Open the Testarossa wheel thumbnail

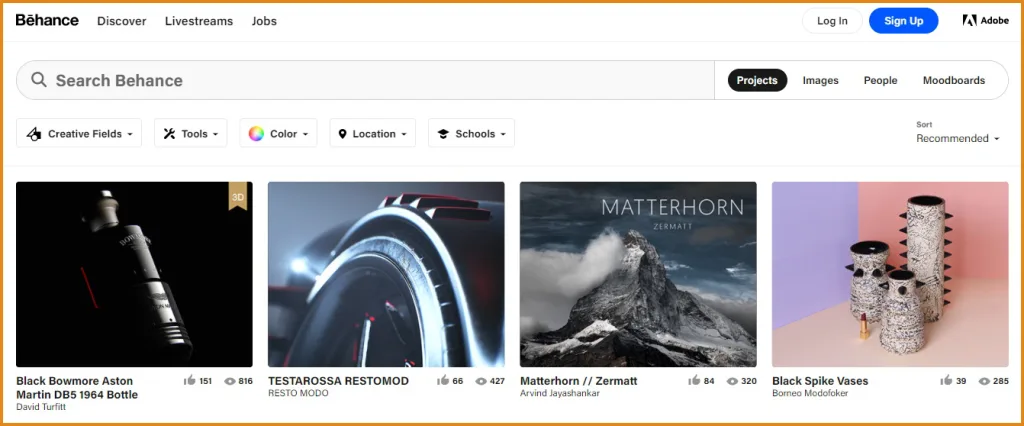(x=387, y=274)
